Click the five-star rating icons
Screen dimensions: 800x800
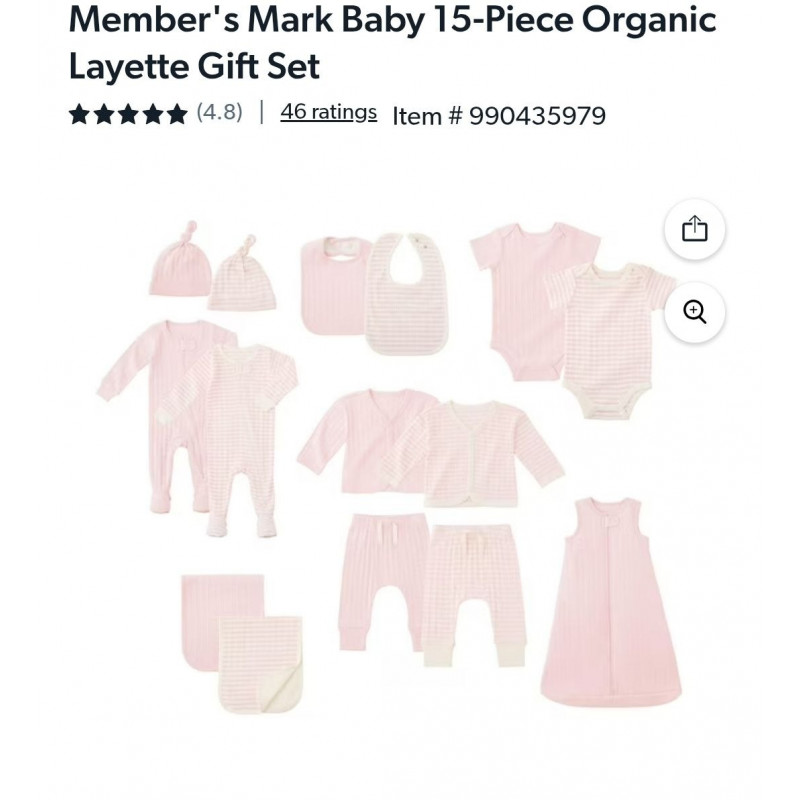tap(128, 113)
